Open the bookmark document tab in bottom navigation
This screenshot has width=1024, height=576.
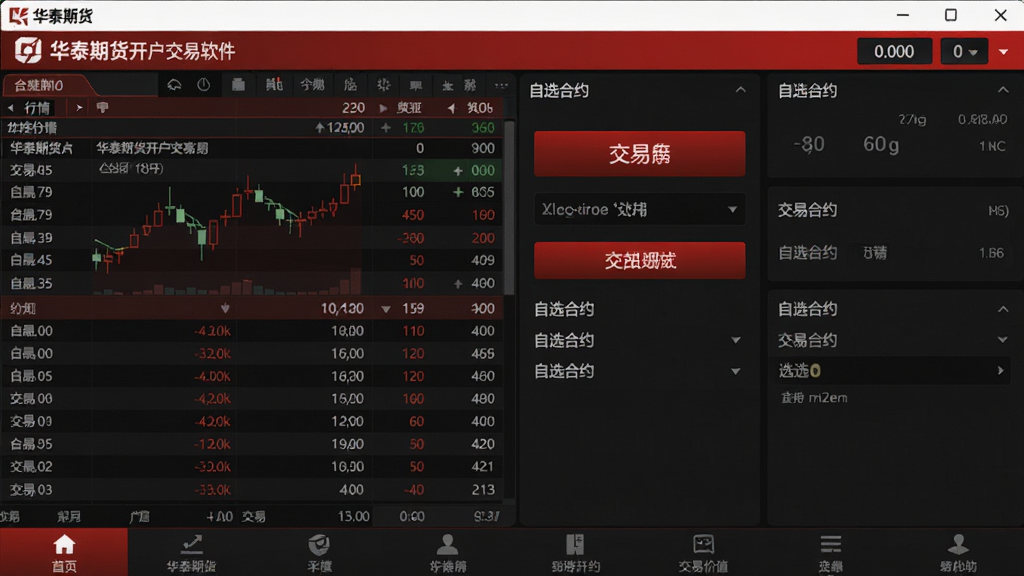575,552
